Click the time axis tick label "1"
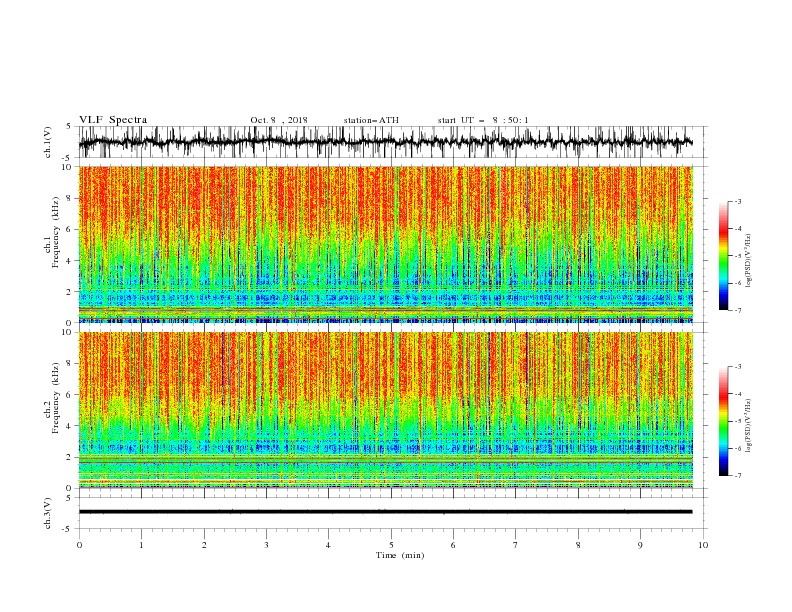The image size is (792, 612). coord(141,545)
